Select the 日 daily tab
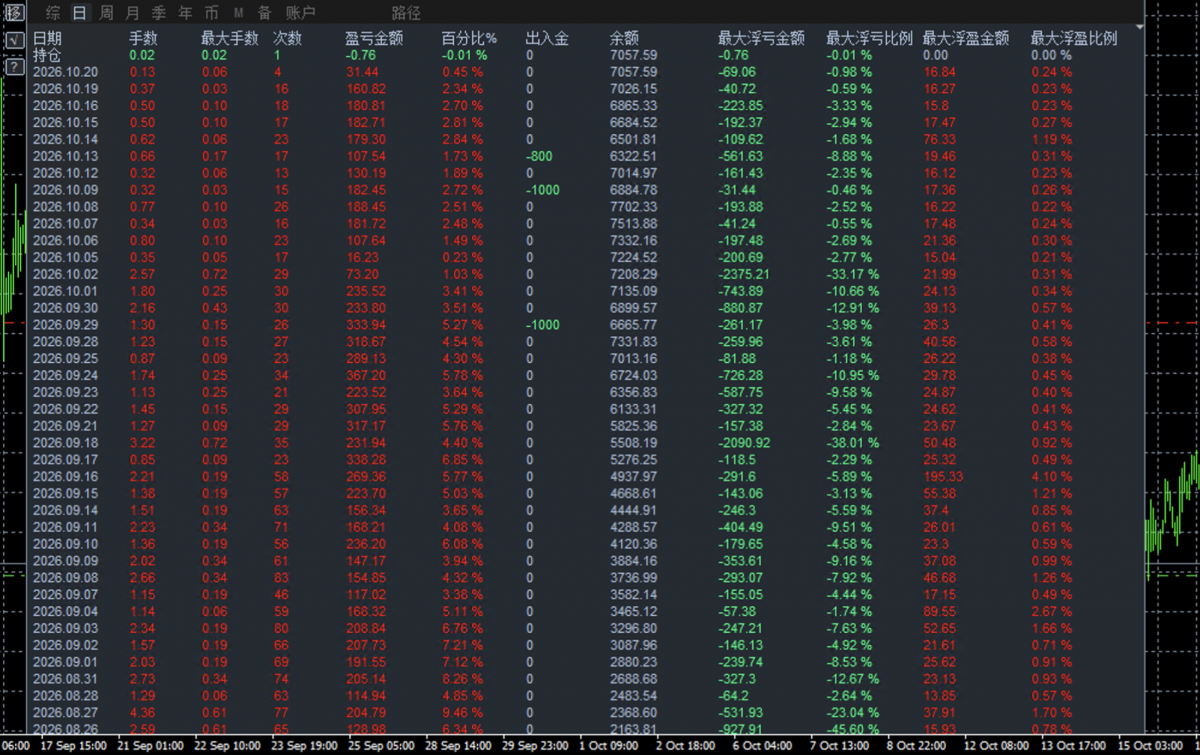 coord(80,13)
